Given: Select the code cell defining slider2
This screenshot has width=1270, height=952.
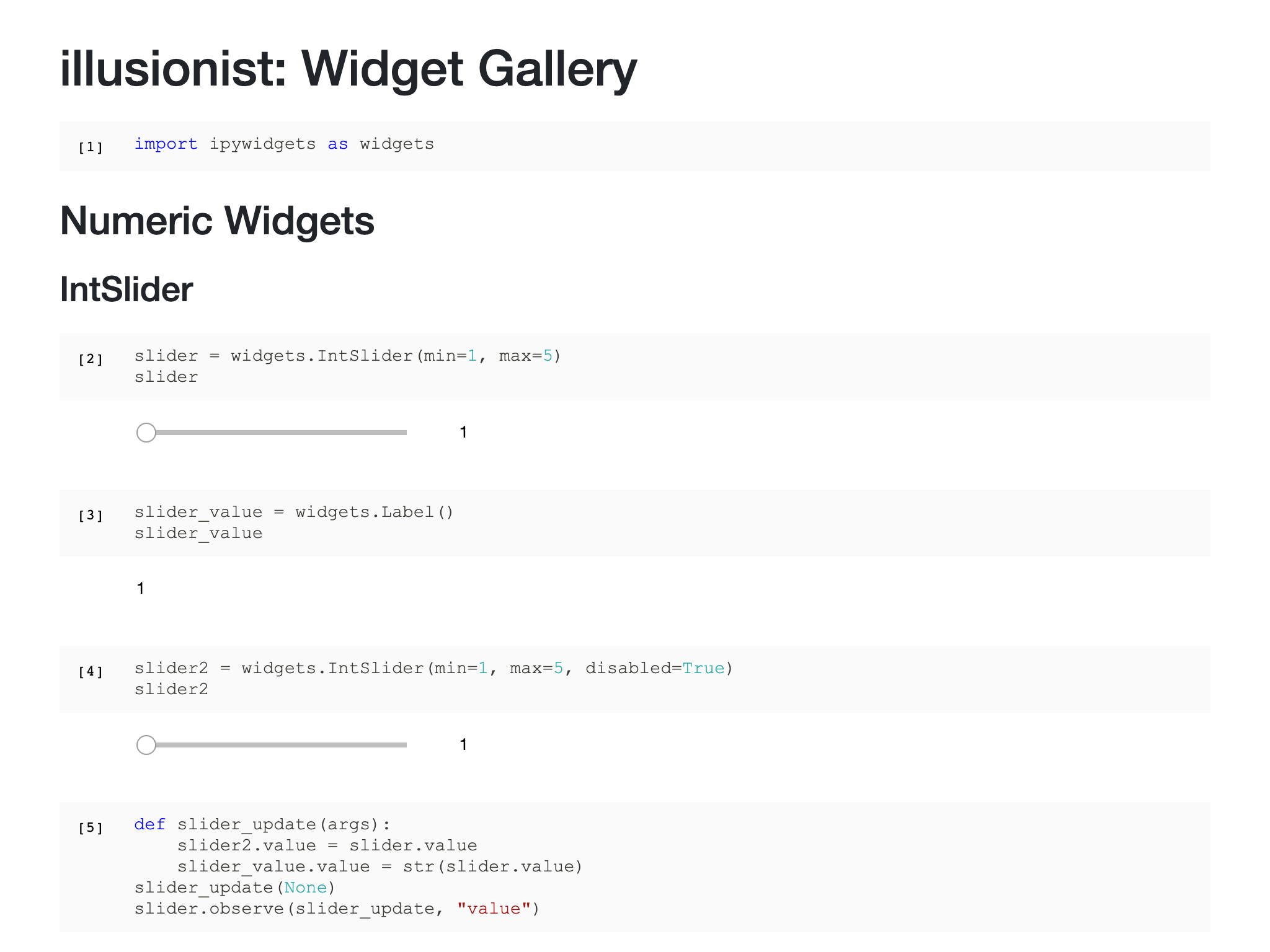Looking at the screenshot, I should tap(433, 678).
